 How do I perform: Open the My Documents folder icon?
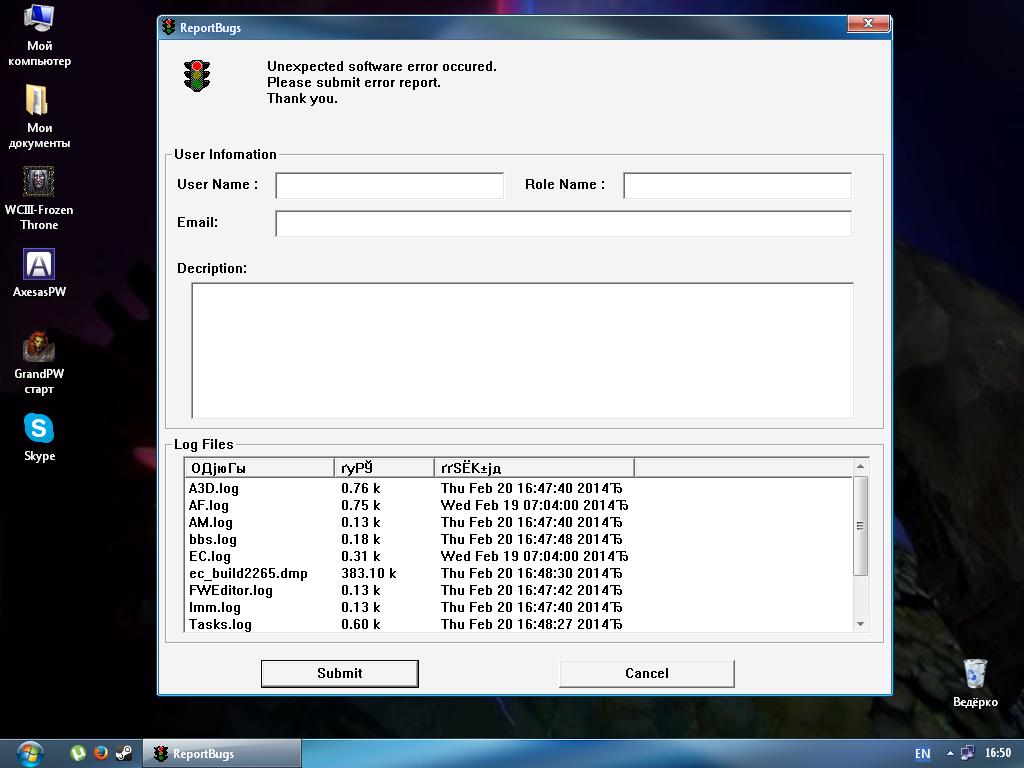click(x=39, y=116)
